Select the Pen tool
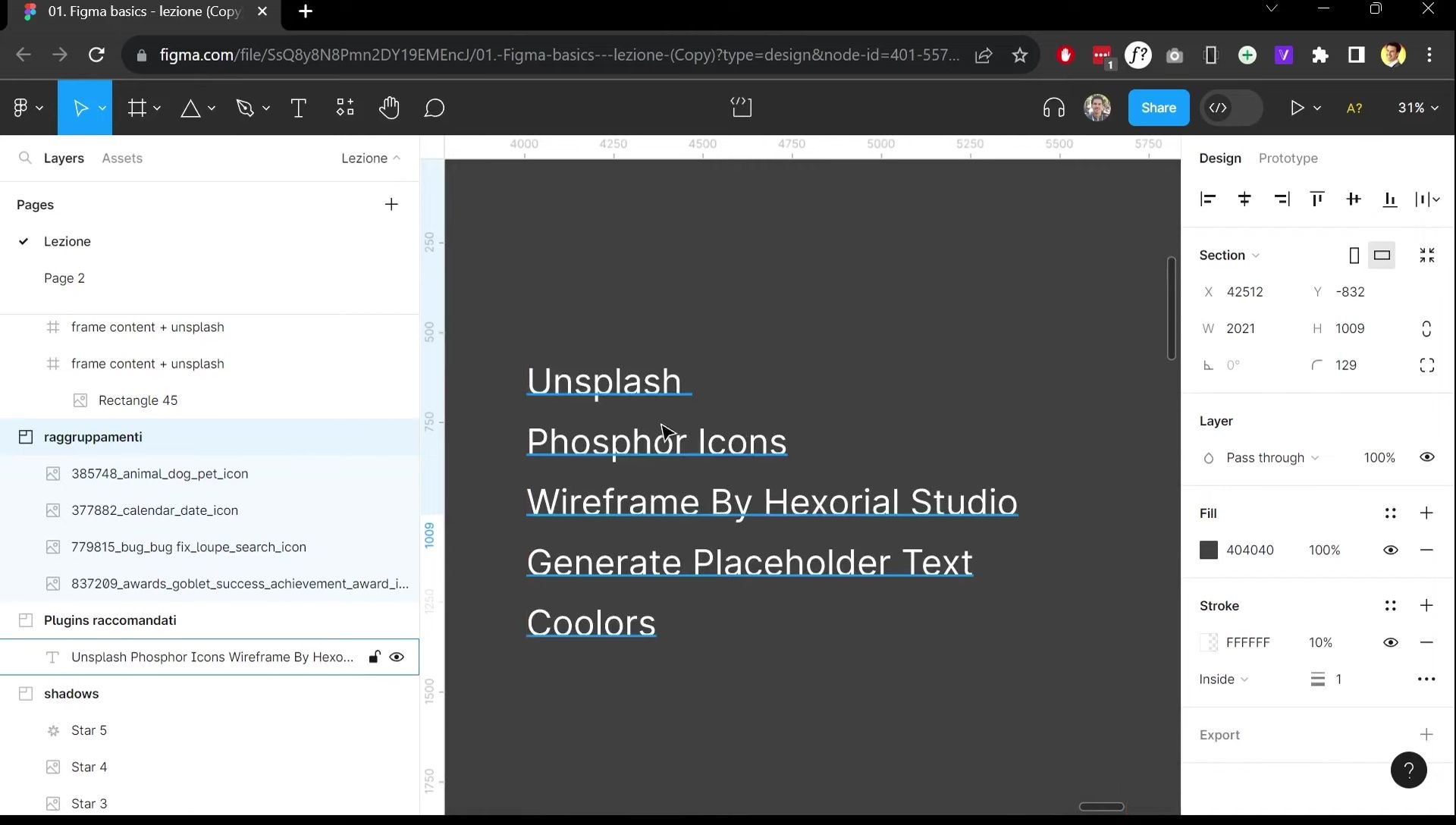 (245, 108)
